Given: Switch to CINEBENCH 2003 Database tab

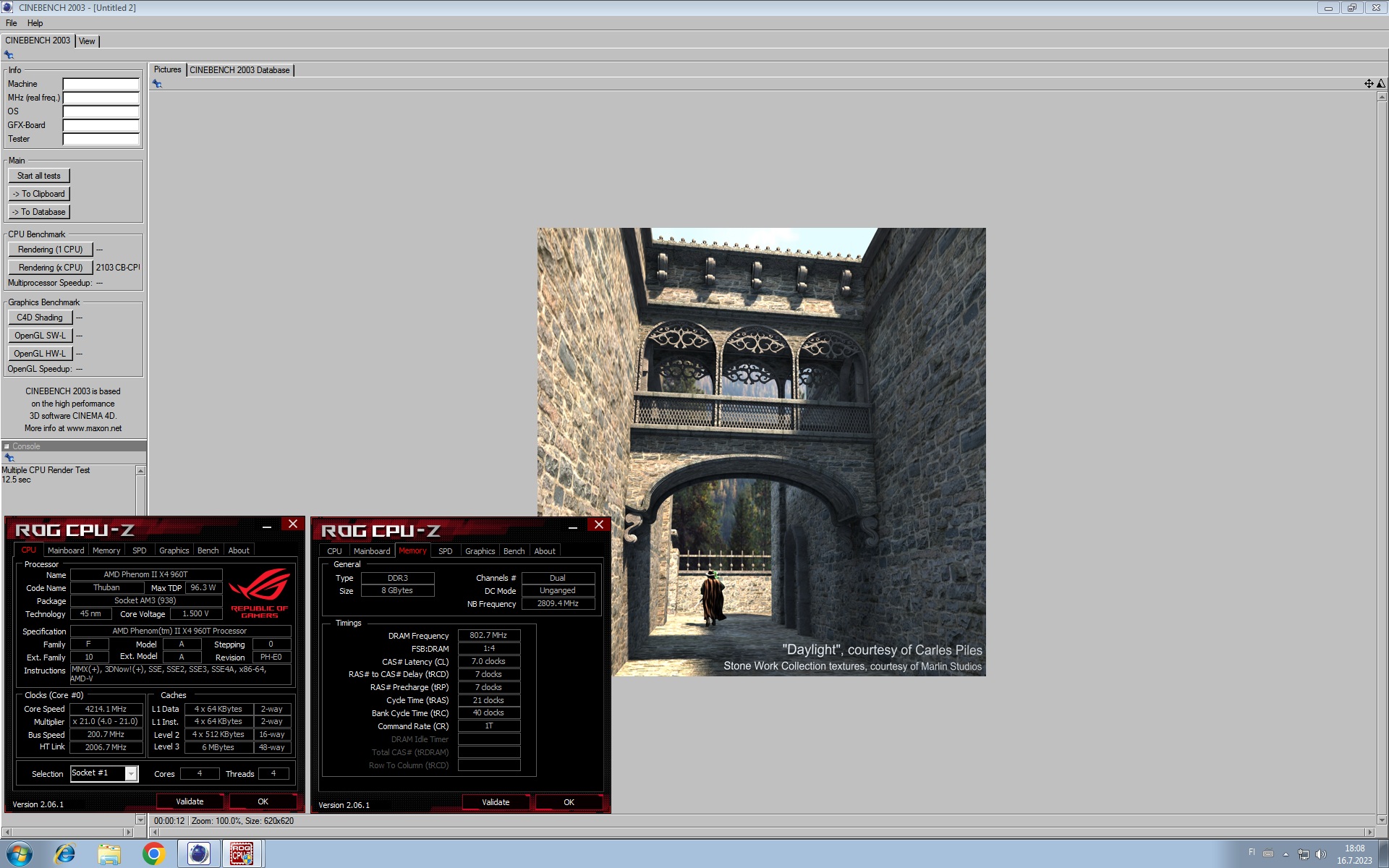Looking at the screenshot, I should (x=239, y=70).
